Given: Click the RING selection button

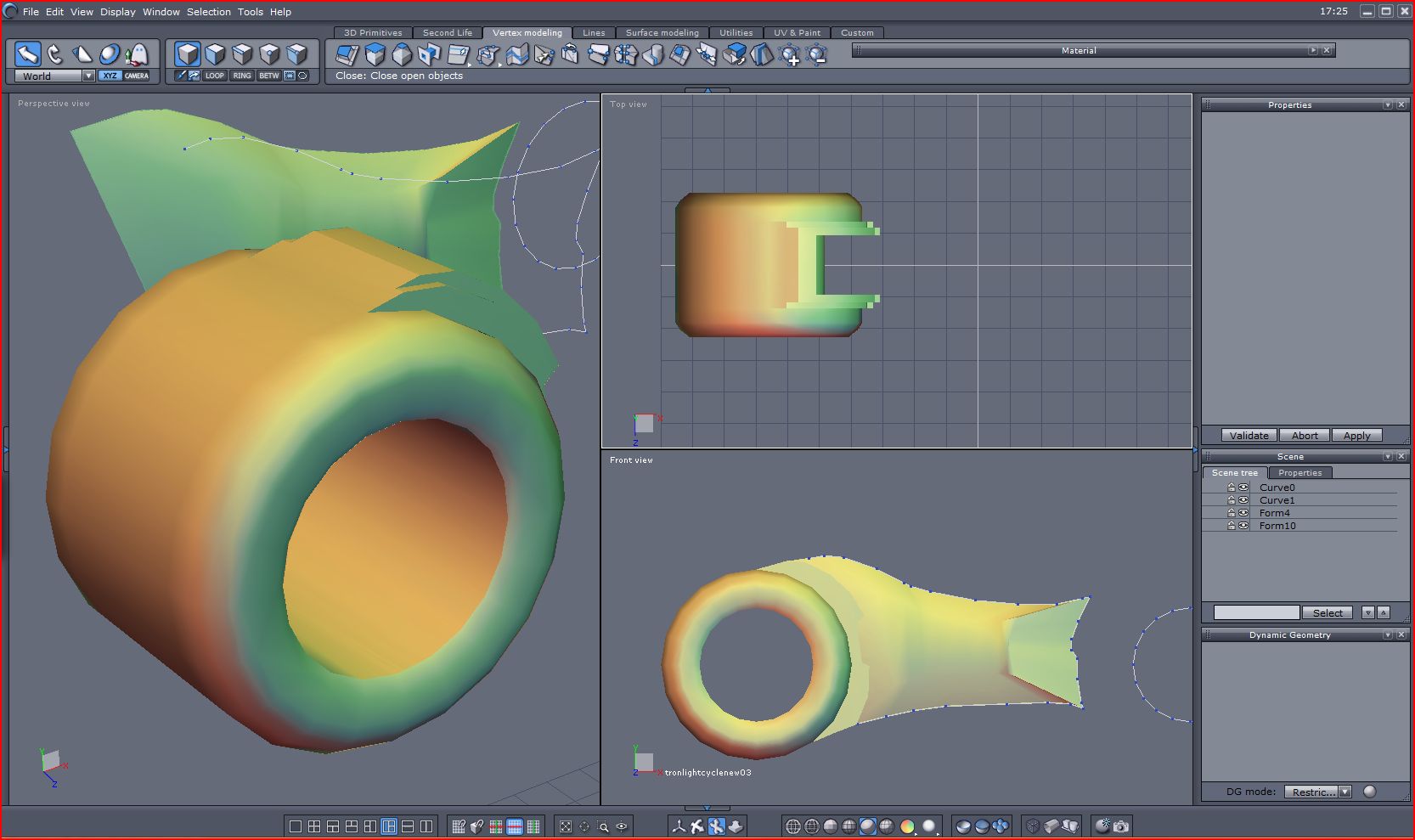Looking at the screenshot, I should tap(242, 76).
